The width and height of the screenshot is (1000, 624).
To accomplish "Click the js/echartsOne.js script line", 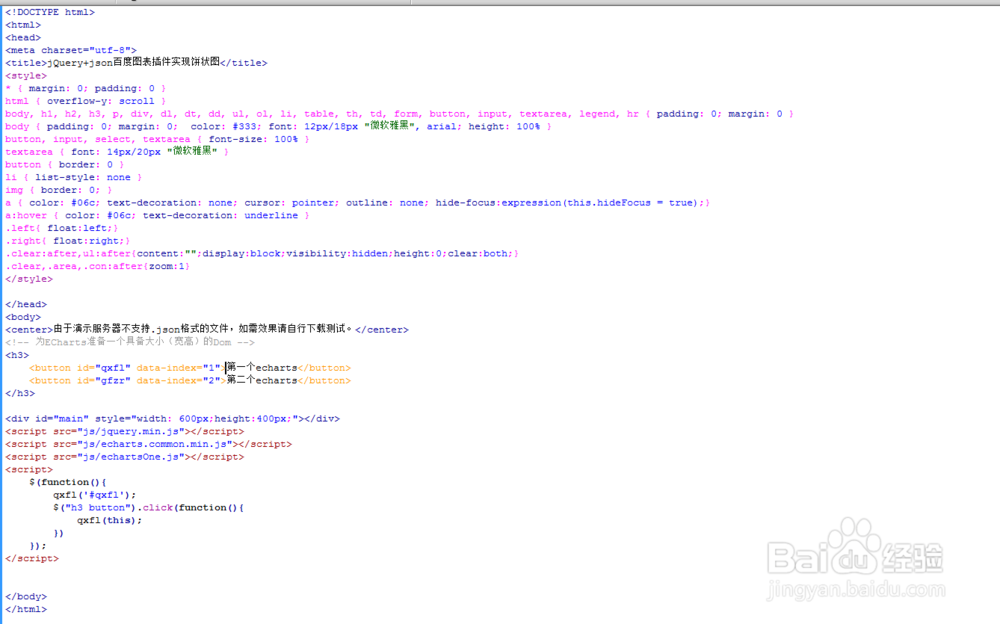I will pos(125,457).
